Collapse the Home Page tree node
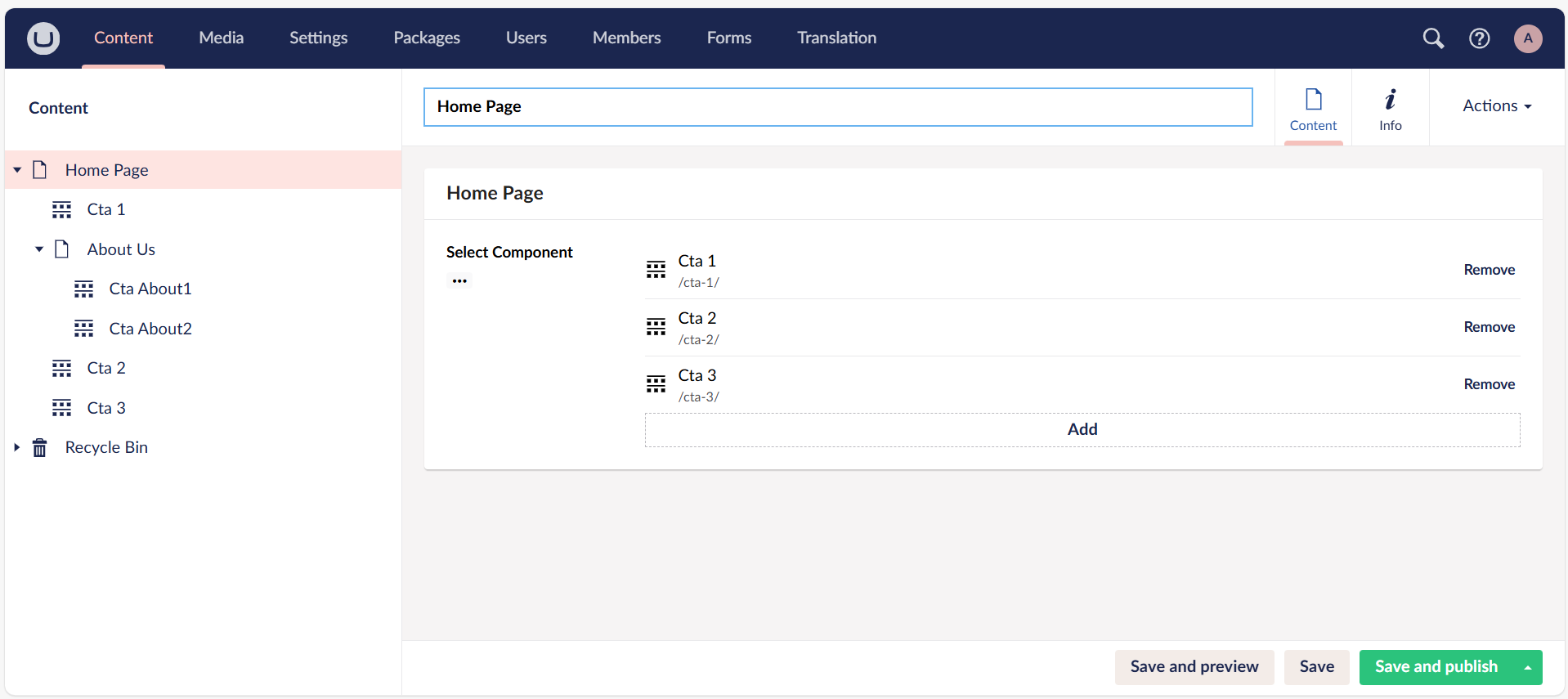The width and height of the screenshot is (1568, 699). [x=17, y=170]
